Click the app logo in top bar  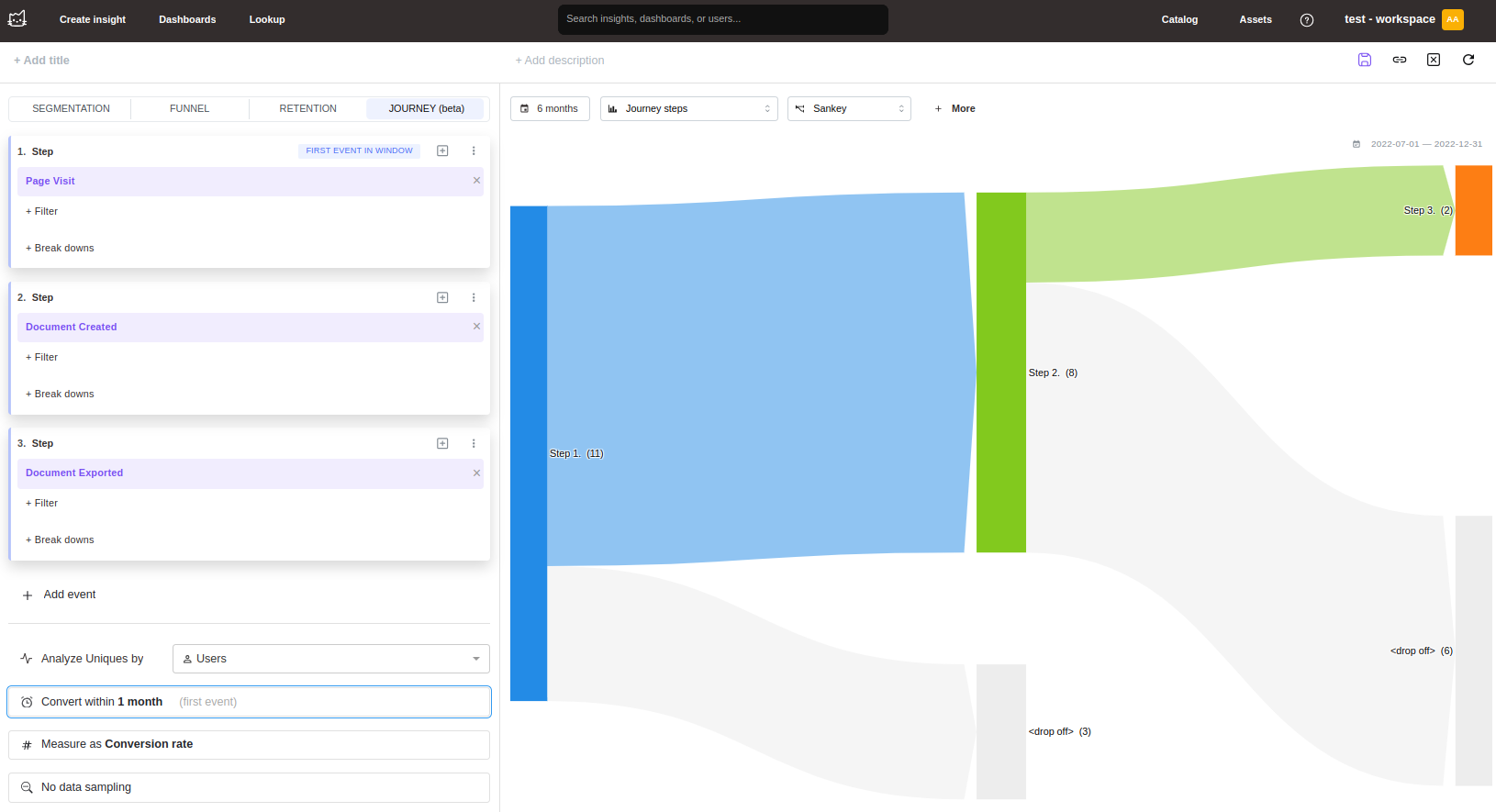(x=17, y=19)
